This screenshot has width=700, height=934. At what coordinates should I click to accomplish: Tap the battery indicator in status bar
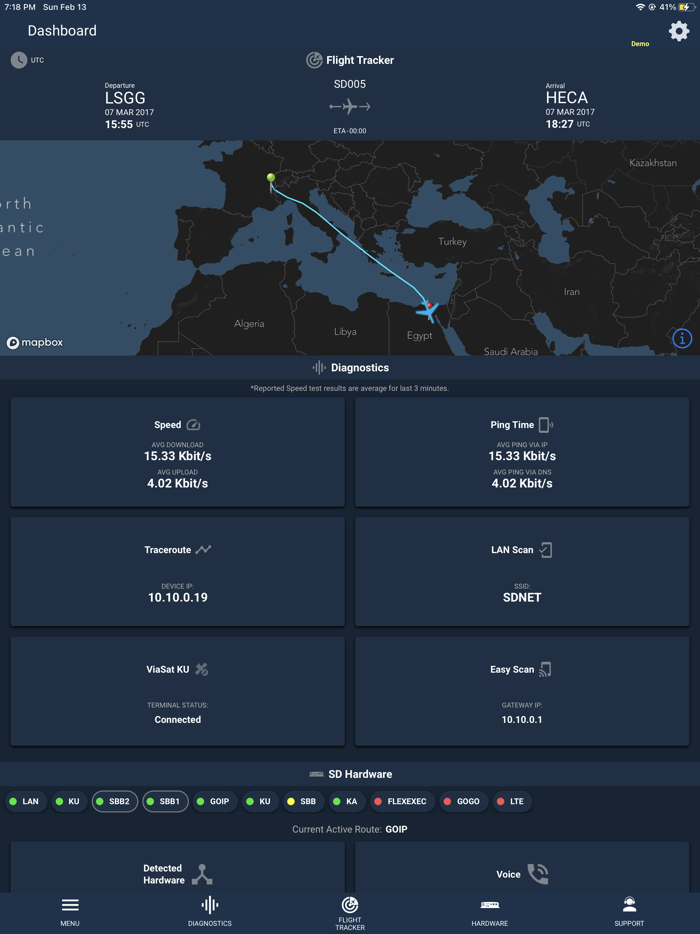[x=686, y=7]
